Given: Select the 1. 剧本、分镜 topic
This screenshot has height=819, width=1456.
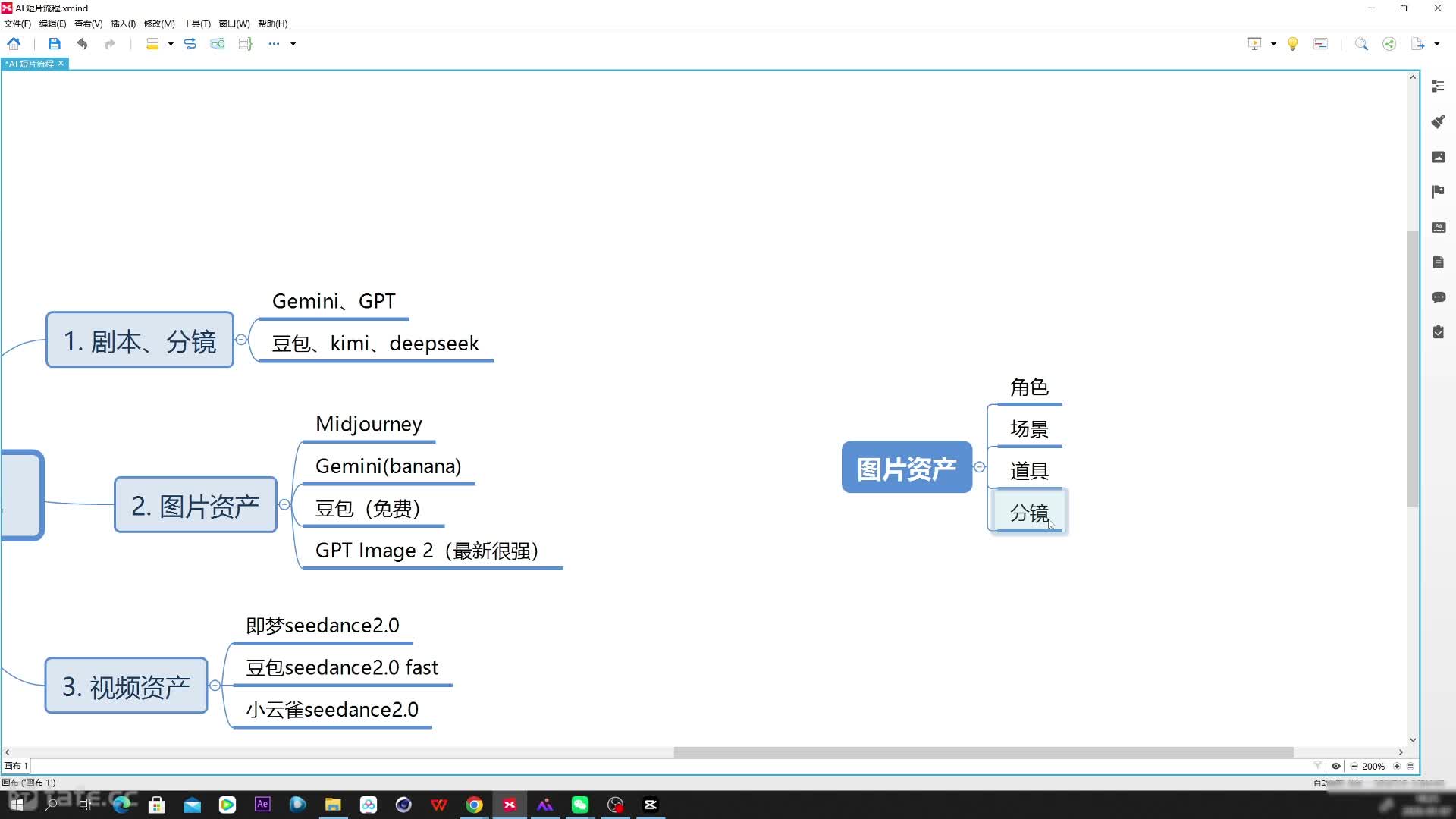Looking at the screenshot, I should (x=140, y=340).
